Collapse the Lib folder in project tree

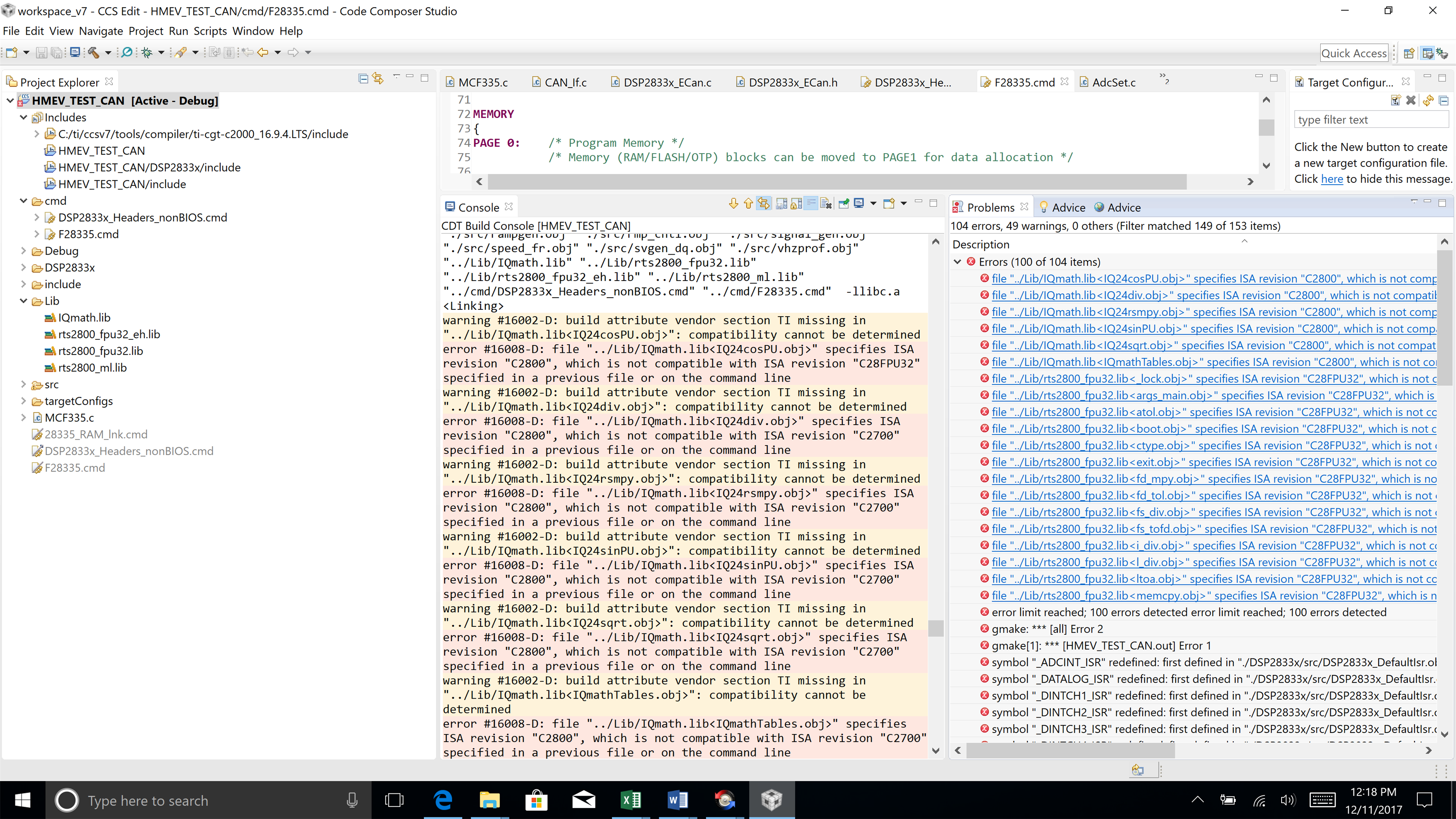coord(23,301)
